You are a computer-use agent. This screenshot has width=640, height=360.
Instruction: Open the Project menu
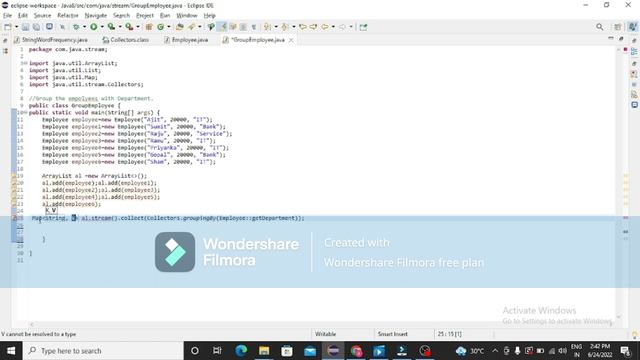tap(145, 16)
